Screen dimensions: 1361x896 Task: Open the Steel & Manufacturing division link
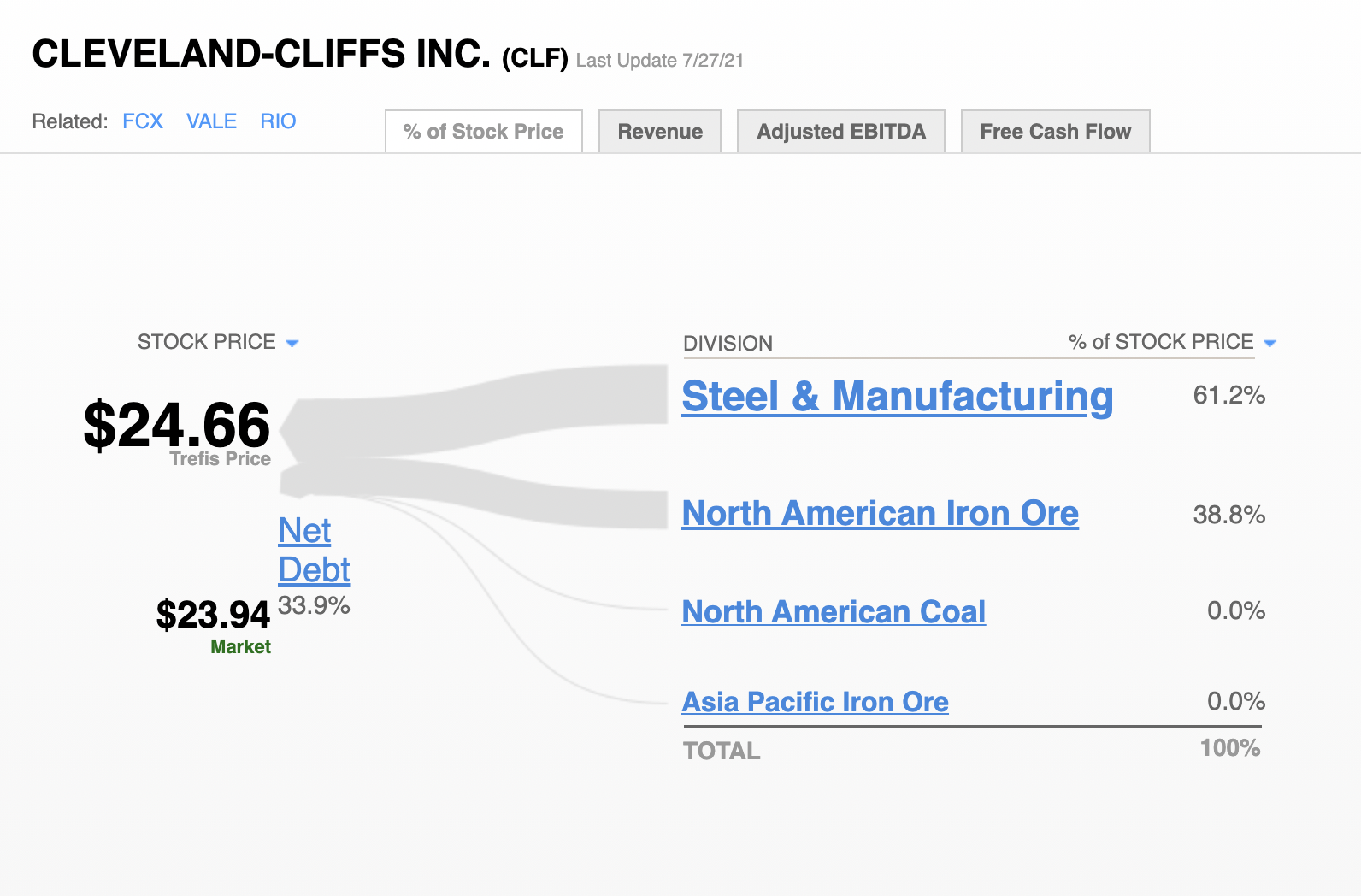898,397
